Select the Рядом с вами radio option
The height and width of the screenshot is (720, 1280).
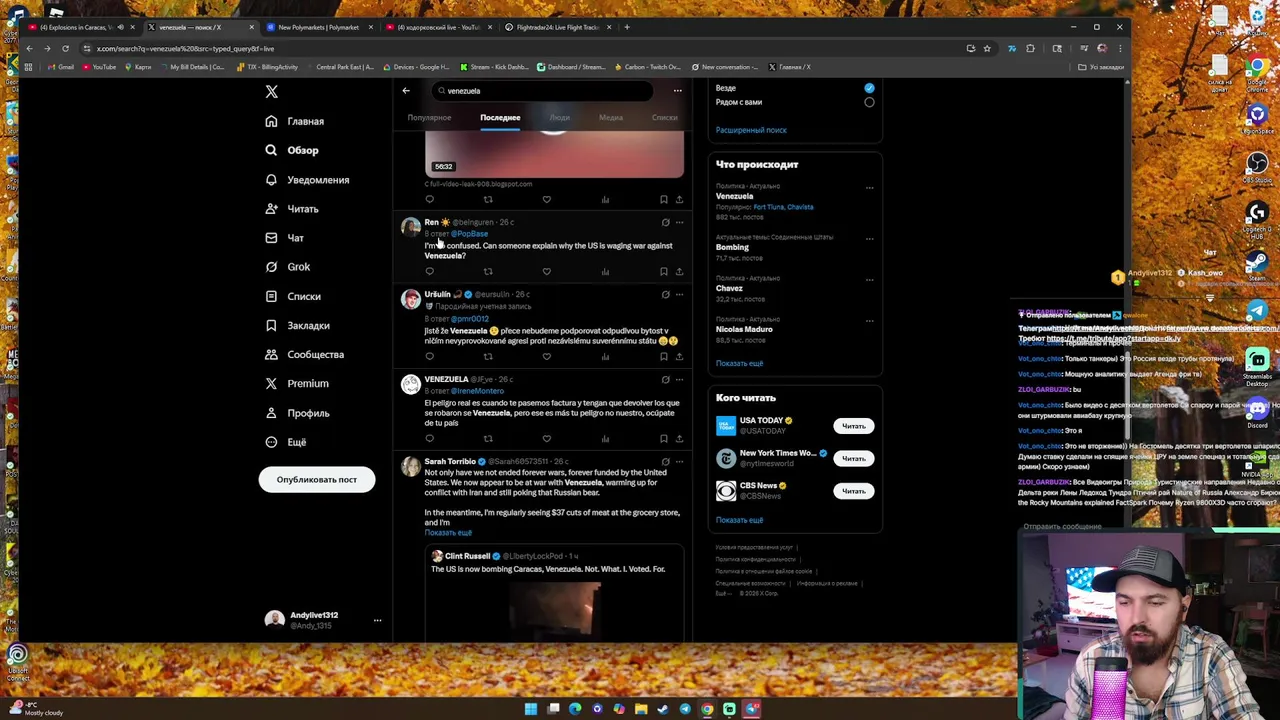coord(869,102)
